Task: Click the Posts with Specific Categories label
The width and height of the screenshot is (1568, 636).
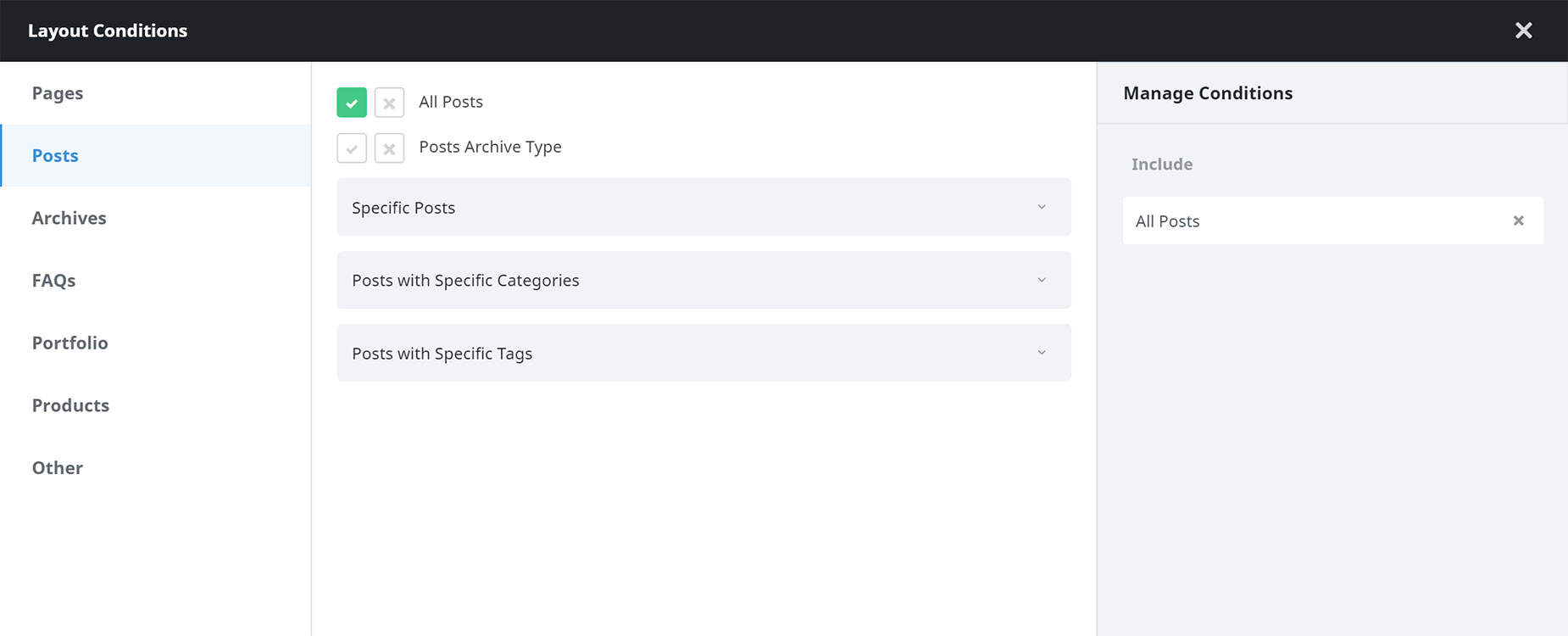Action: (465, 281)
